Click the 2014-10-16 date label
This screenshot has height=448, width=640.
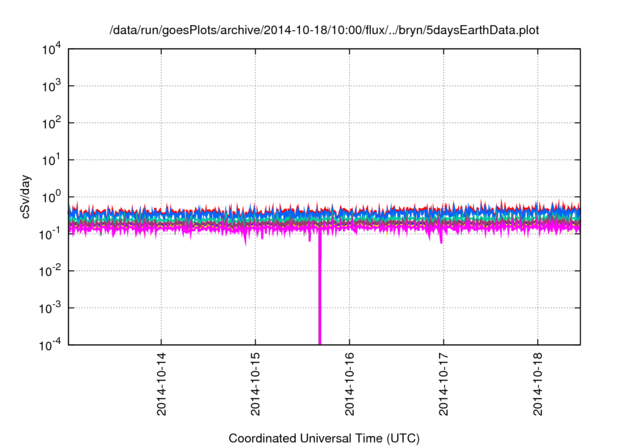[350, 384]
